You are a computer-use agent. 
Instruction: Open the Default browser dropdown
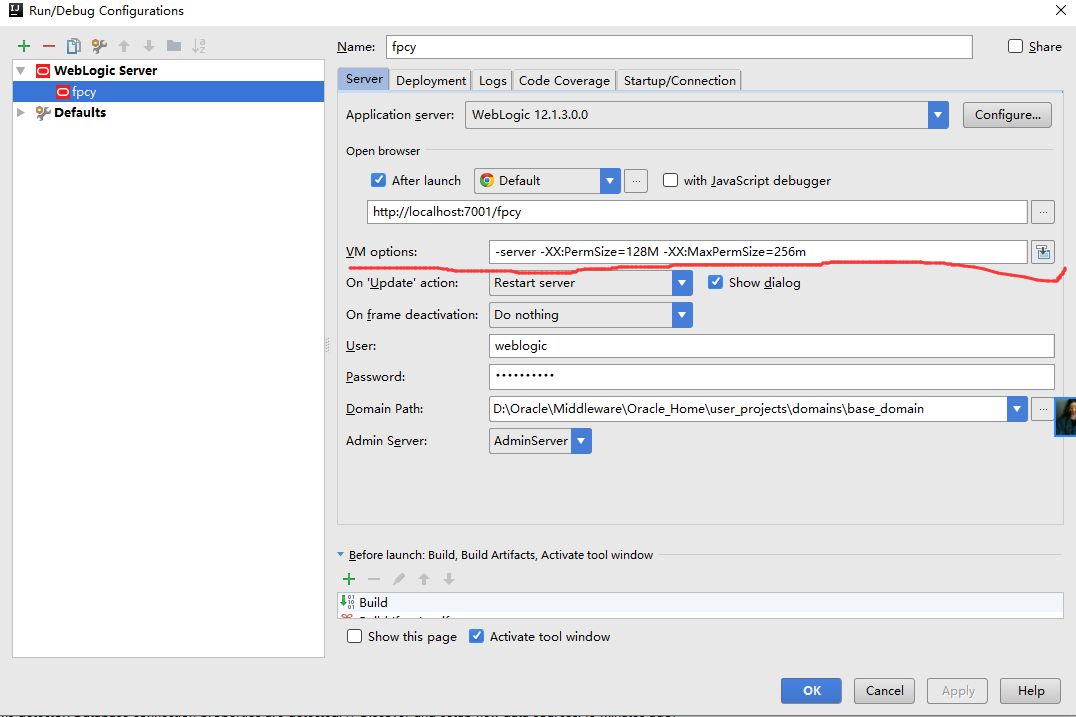pos(609,180)
